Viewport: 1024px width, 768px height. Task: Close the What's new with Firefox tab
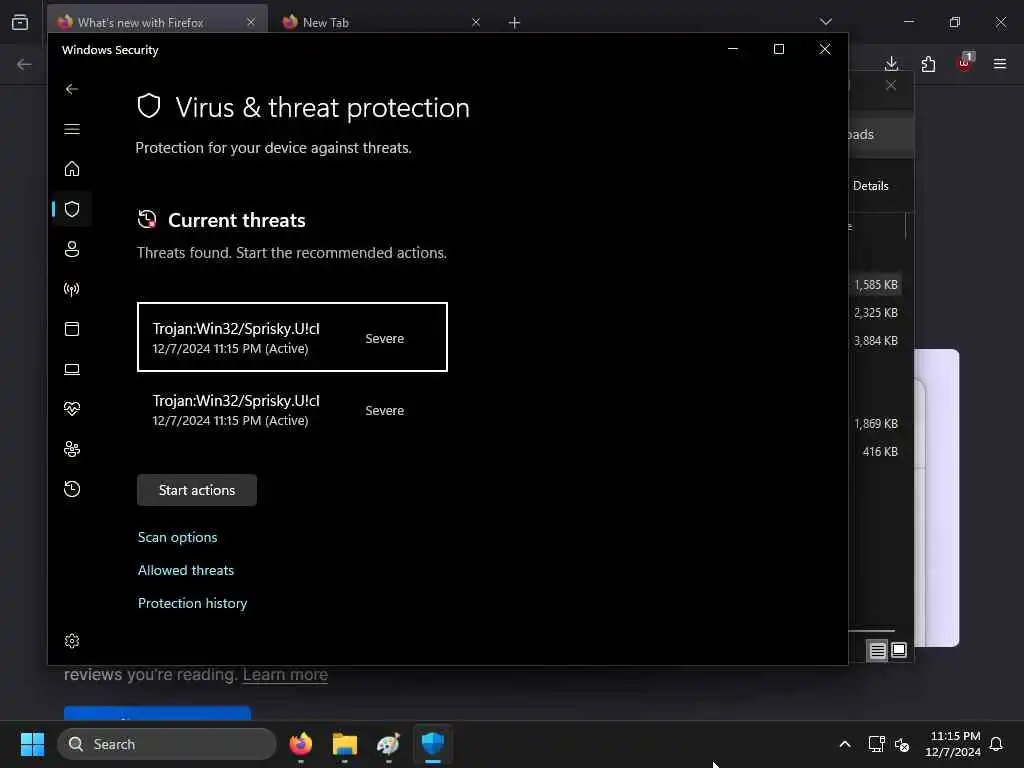tap(251, 22)
